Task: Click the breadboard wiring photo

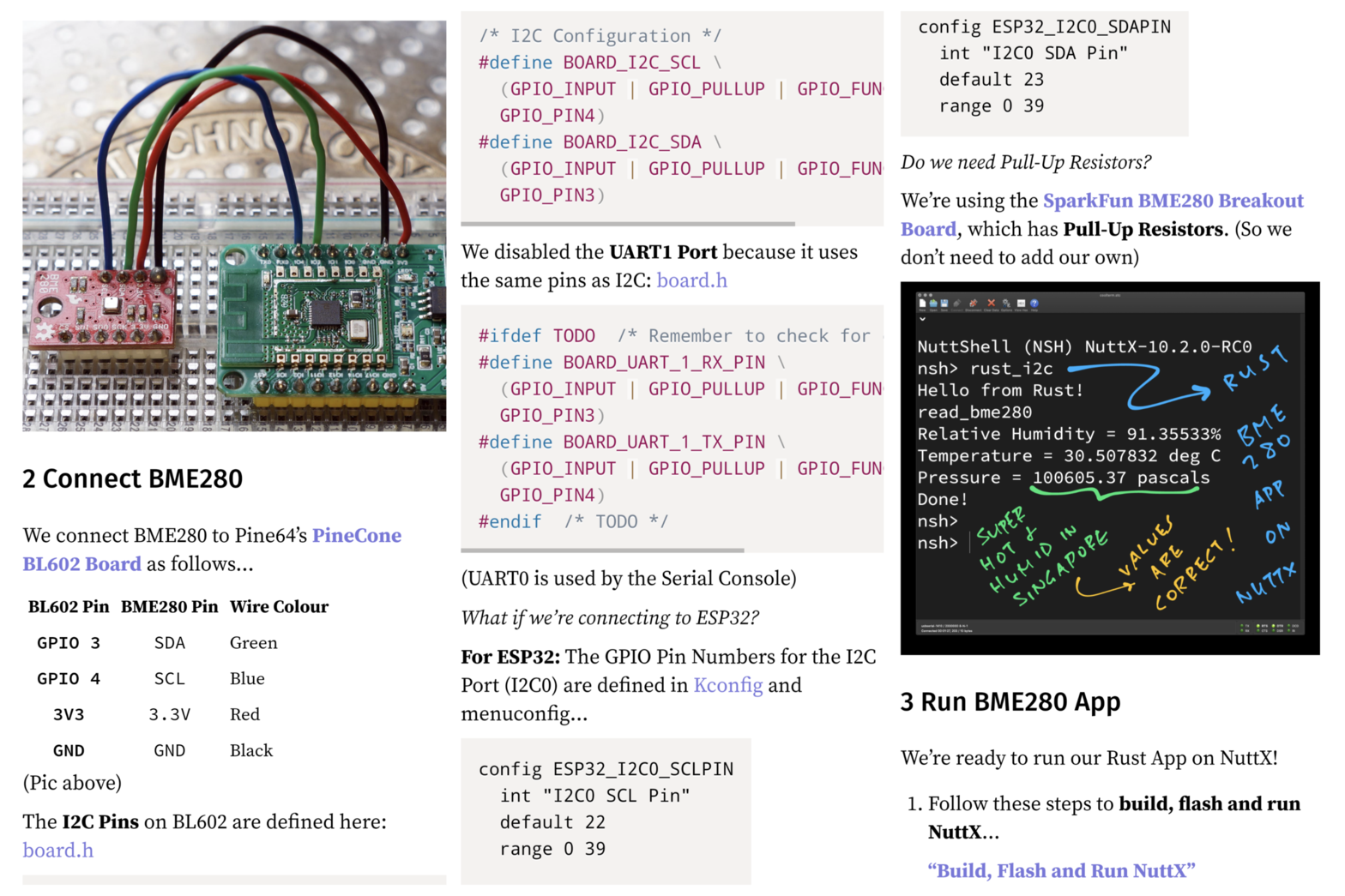Action: coord(234,226)
